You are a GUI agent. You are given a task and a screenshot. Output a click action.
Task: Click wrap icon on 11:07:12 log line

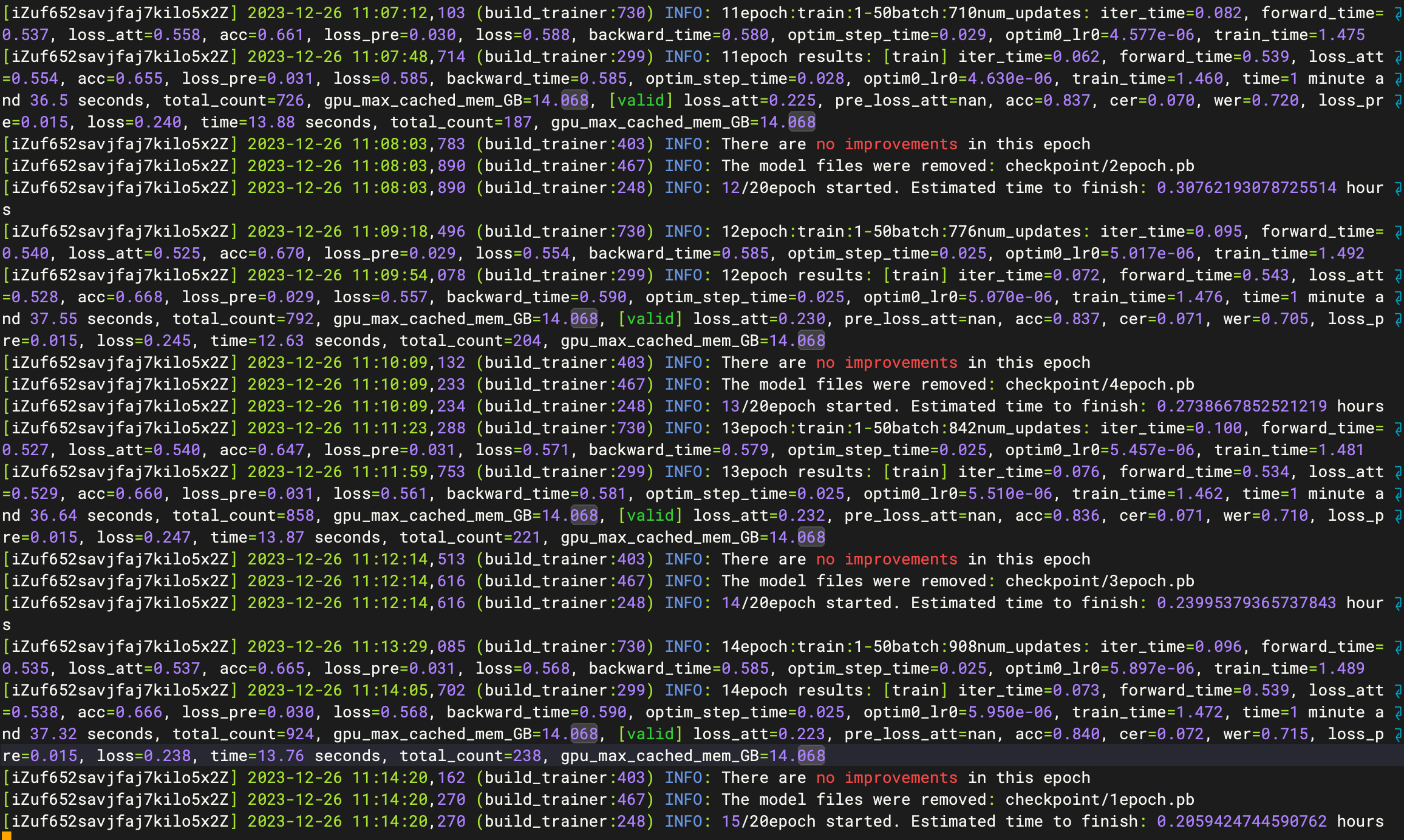click(1398, 13)
